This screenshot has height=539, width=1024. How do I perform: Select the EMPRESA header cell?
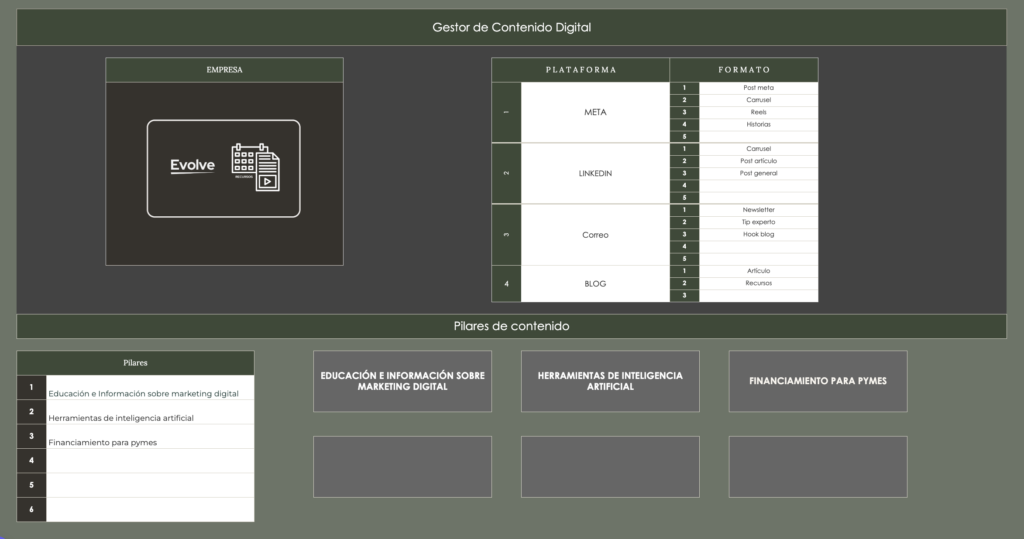pos(224,70)
